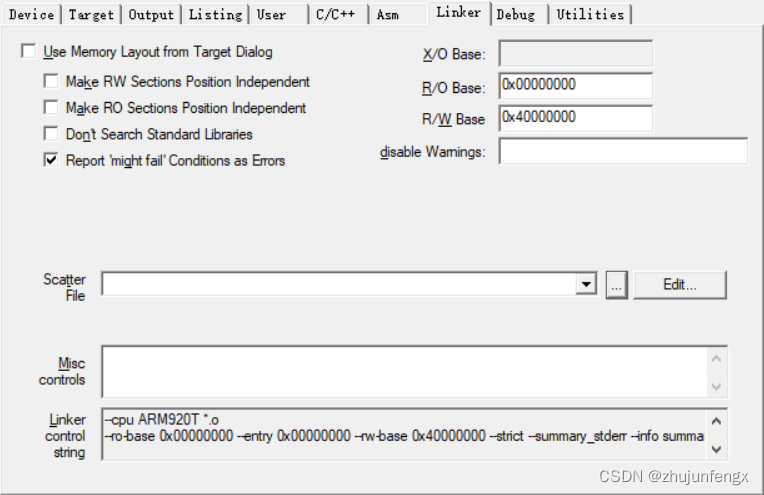Click Misc controls scrollbar down arrow
This screenshot has width=764, height=495.
[716, 386]
